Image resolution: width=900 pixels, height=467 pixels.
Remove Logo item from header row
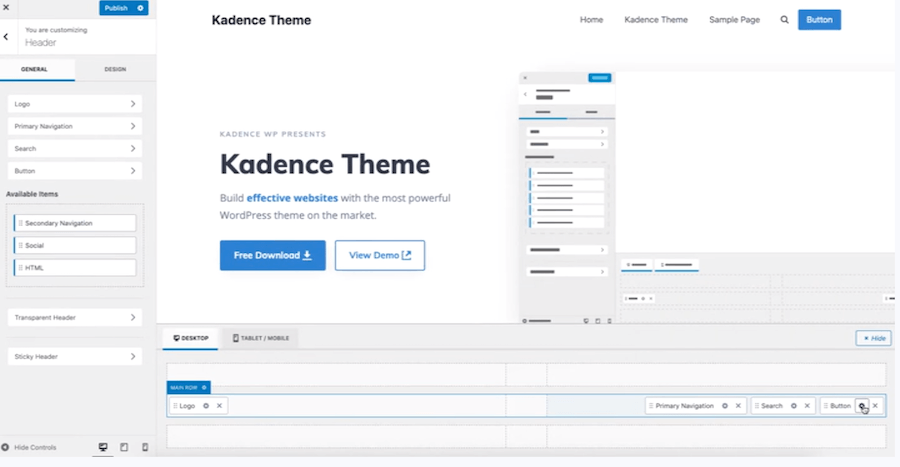[x=219, y=406]
